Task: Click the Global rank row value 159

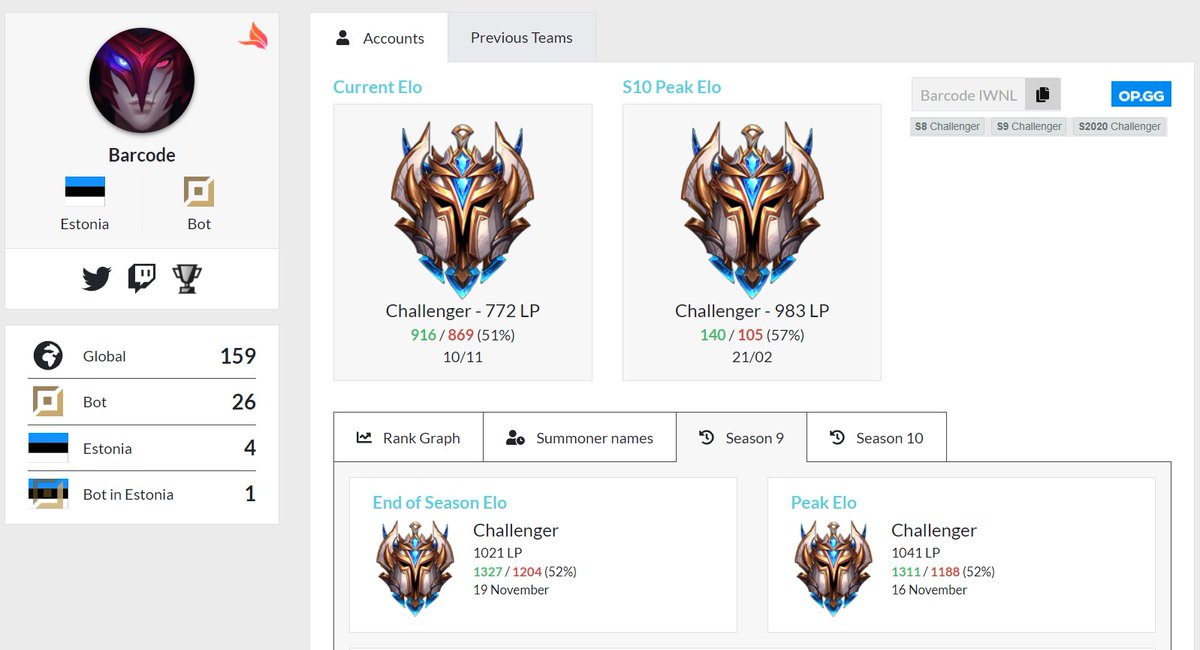Action: [x=238, y=356]
